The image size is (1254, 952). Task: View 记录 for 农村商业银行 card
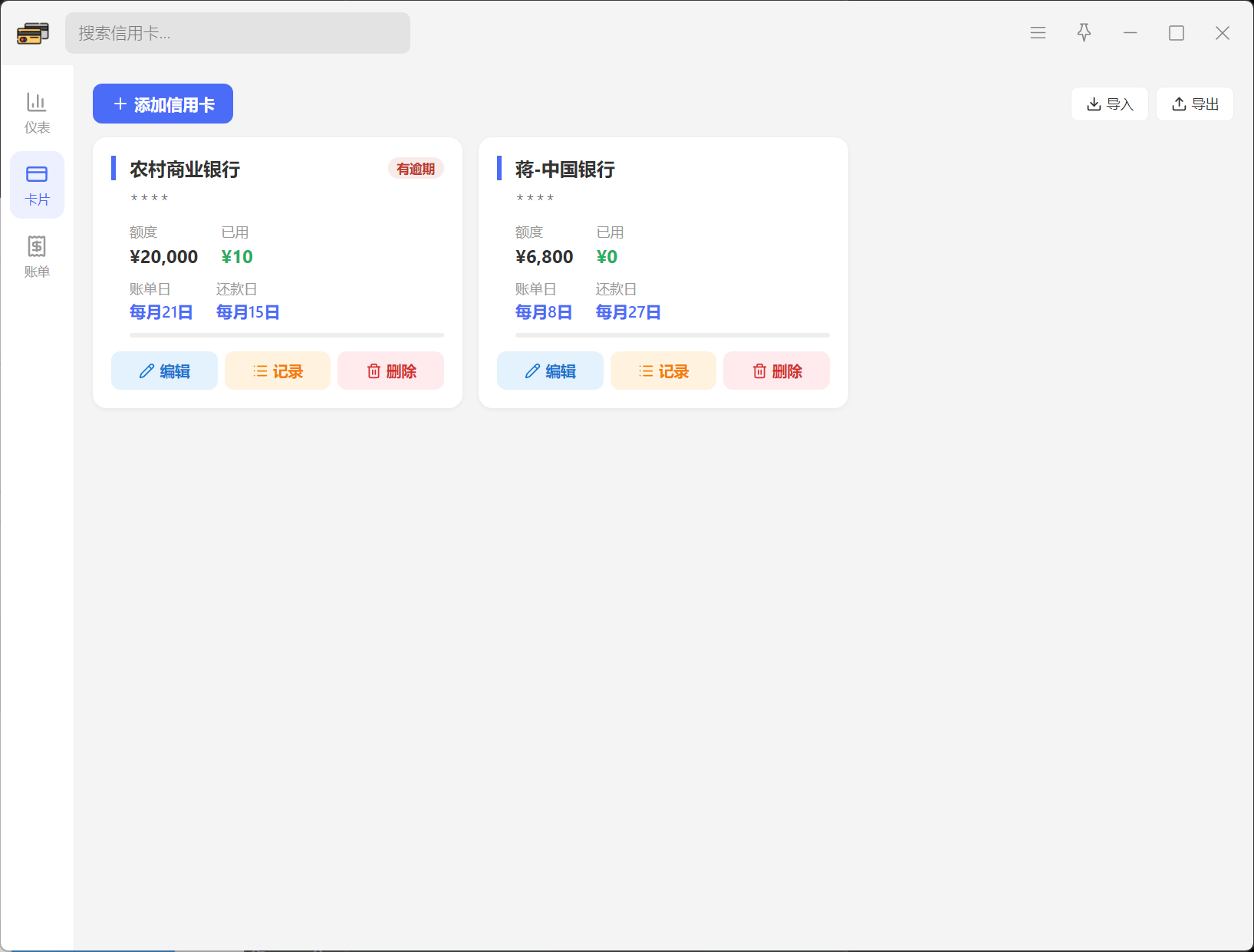click(x=278, y=371)
